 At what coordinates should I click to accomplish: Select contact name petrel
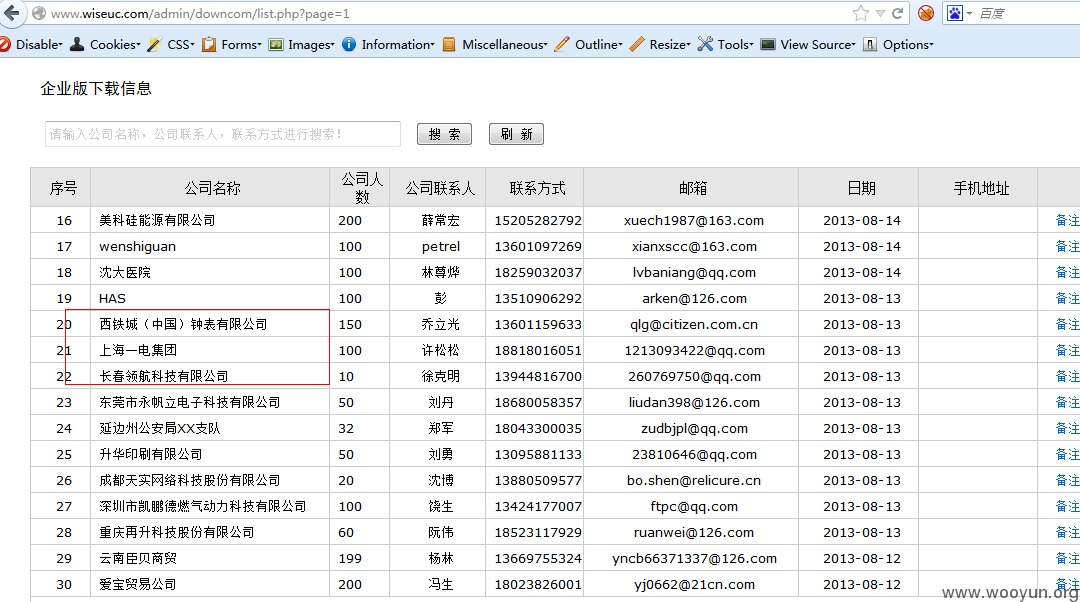pyautogui.click(x=440, y=247)
